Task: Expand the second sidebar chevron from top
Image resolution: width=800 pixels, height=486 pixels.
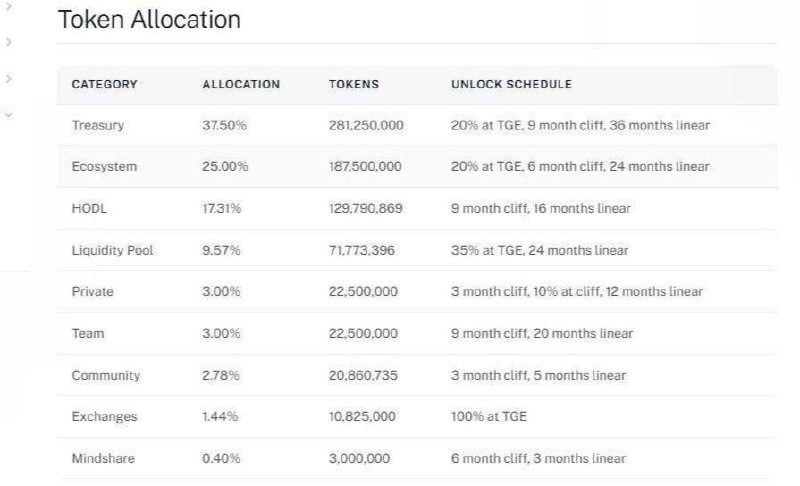Action: [x=9, y=42]
